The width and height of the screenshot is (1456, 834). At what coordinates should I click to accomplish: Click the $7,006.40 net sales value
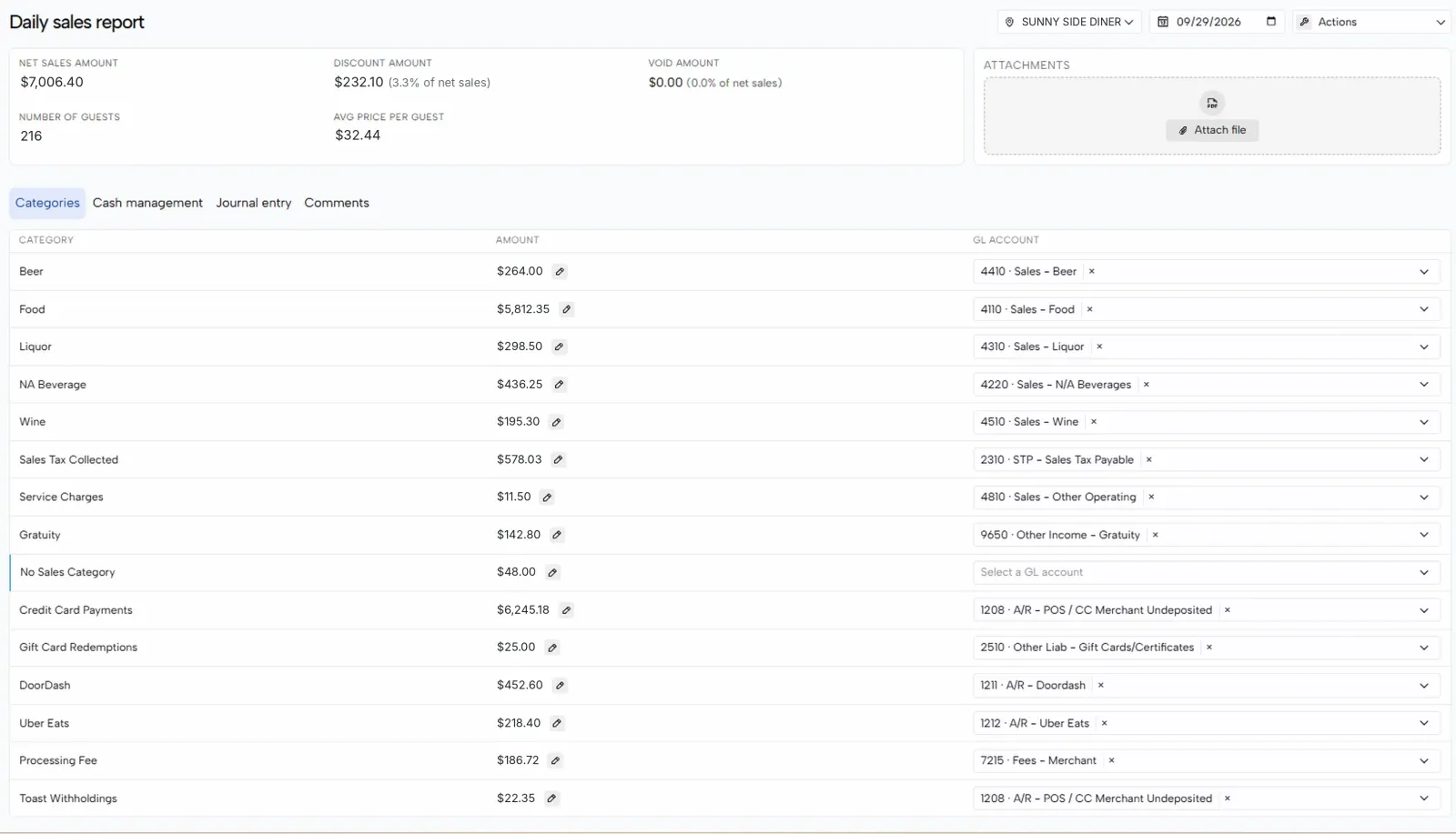[x=52, y=82]
